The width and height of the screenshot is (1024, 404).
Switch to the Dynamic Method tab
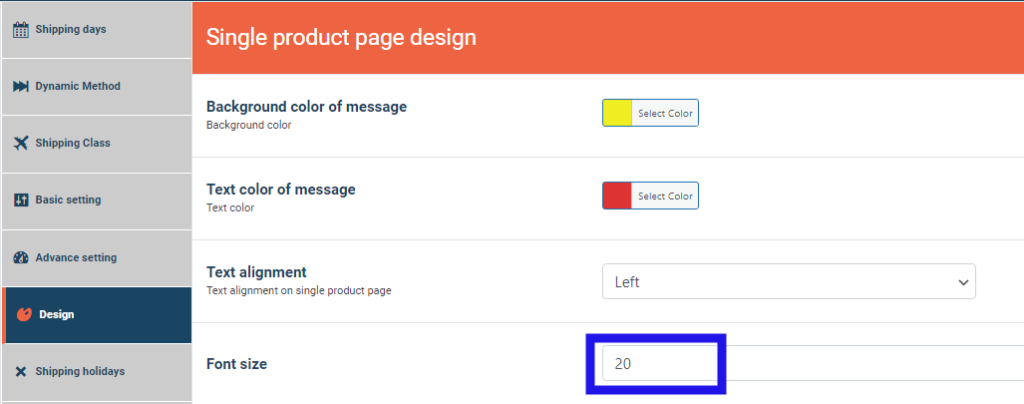77,86
